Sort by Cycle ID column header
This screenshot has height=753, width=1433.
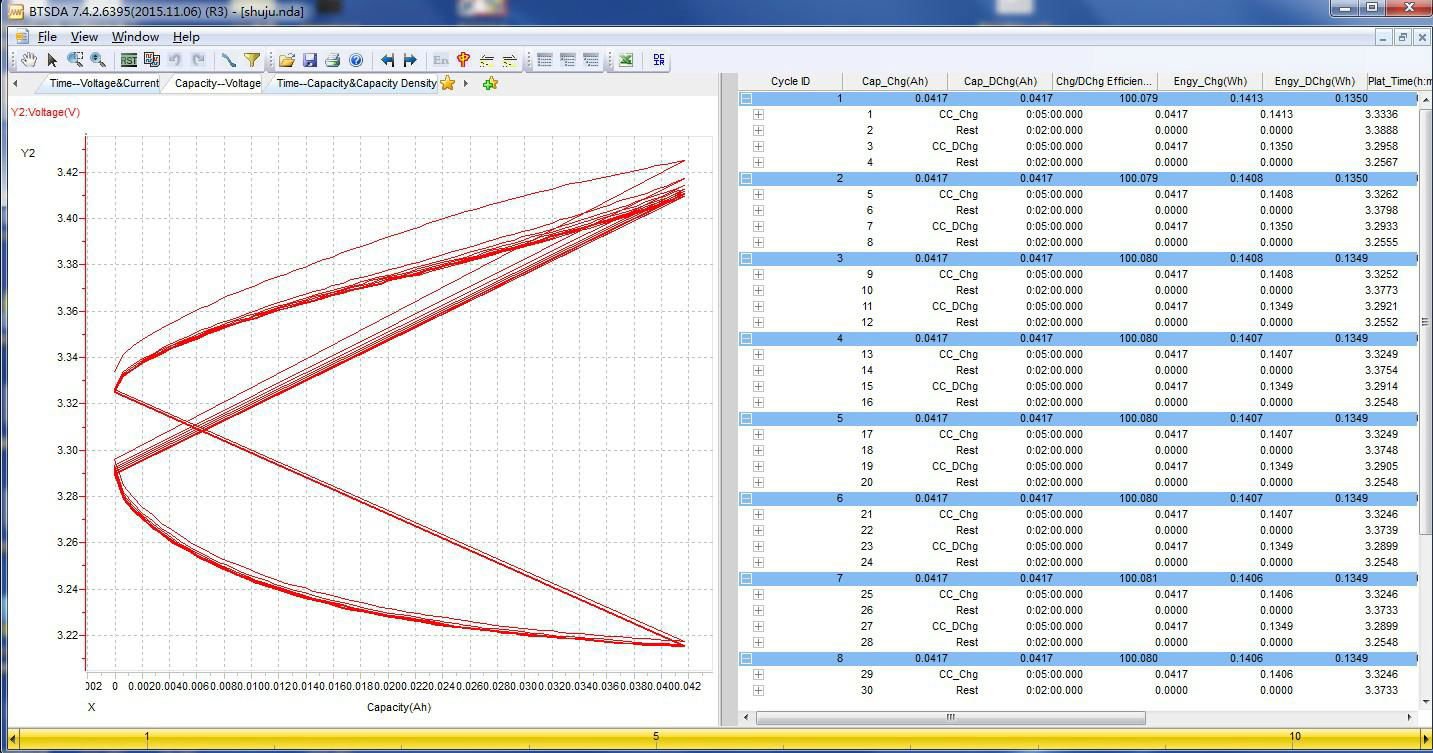[790, 81]
